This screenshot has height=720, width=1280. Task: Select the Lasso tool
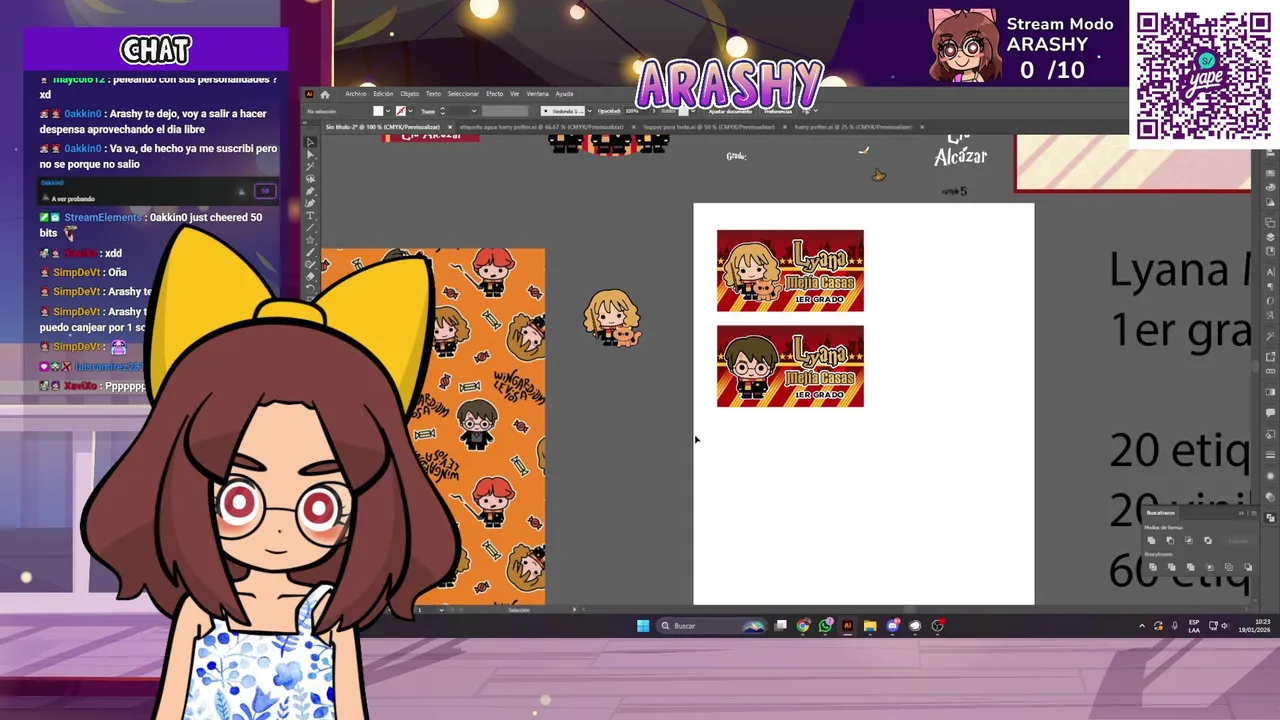(x=310, y=179)
